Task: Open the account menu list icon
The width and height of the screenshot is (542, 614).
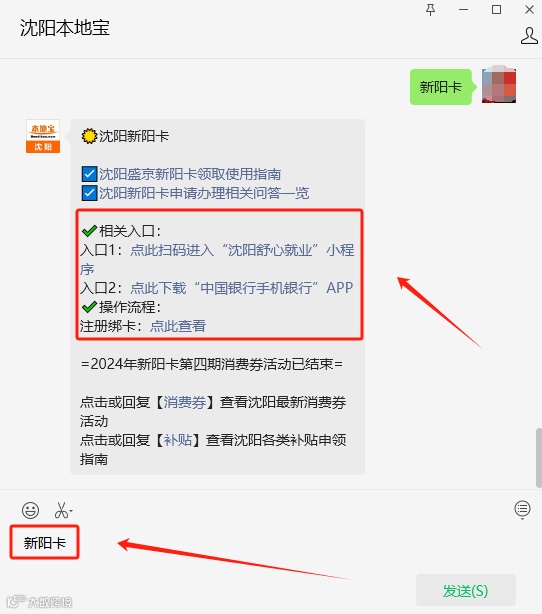Action: pyautogui.click(x=522, y=509)
